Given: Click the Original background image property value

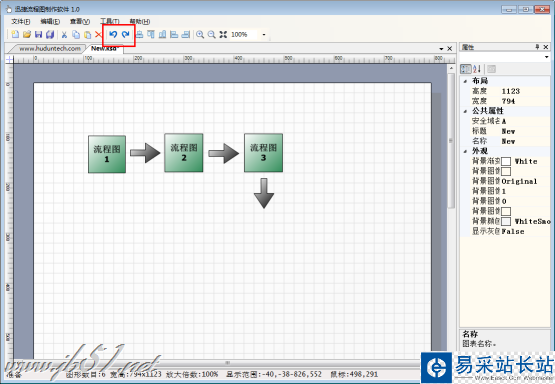Looking at the screenshot, I should [519, 182].
